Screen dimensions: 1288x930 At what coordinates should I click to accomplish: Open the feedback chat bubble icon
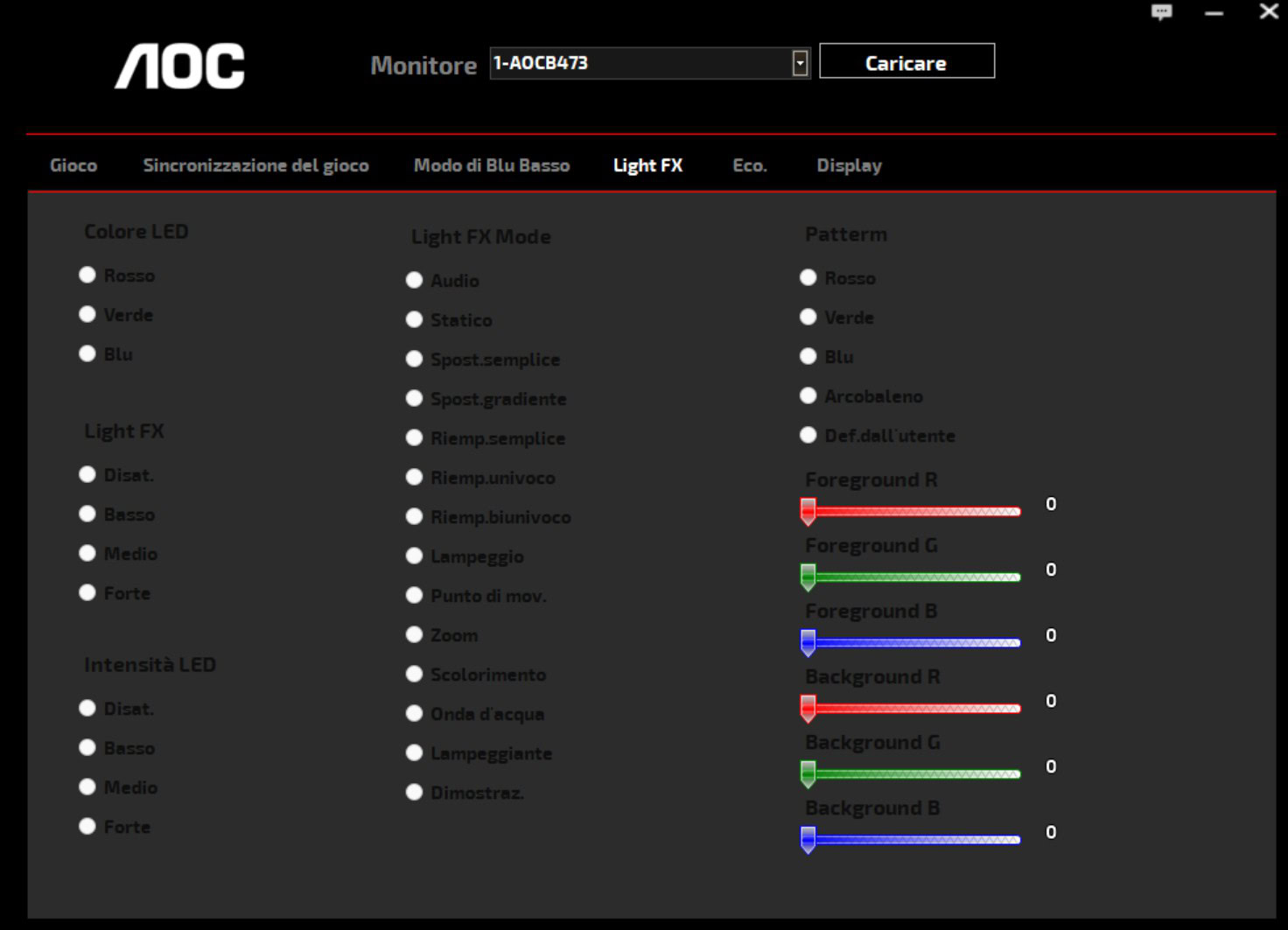(1161, 12)
